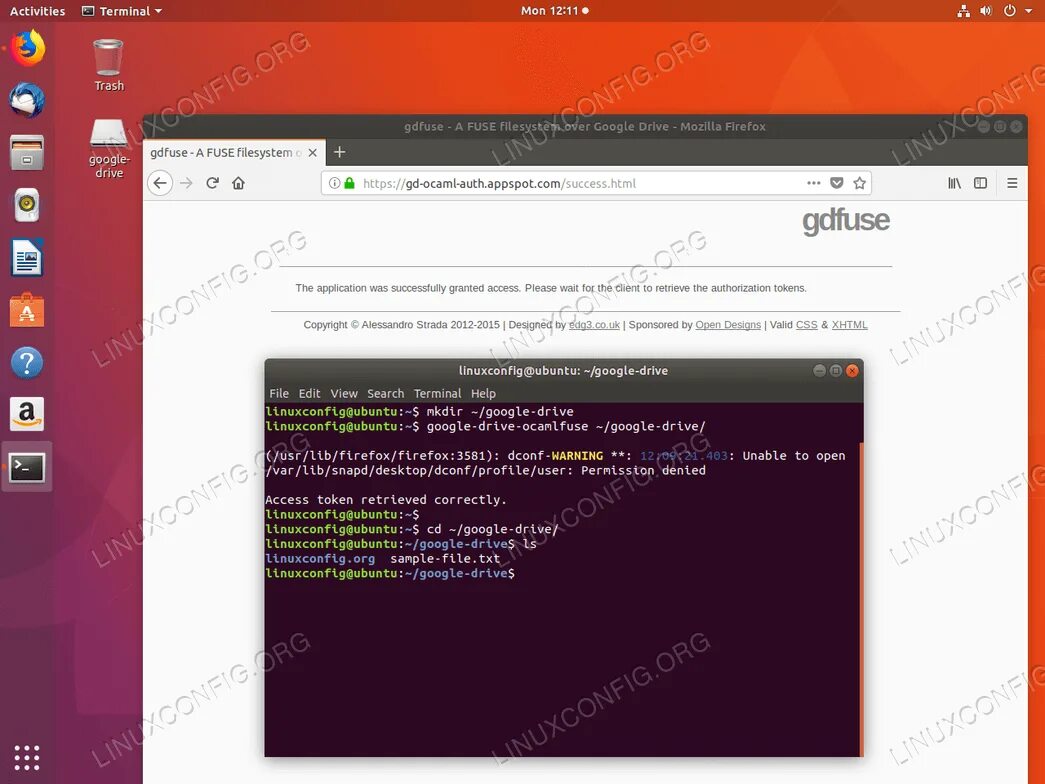Open Ubuntu Software from the dock
1045x784 pixels.
click(x=27, y=310)
